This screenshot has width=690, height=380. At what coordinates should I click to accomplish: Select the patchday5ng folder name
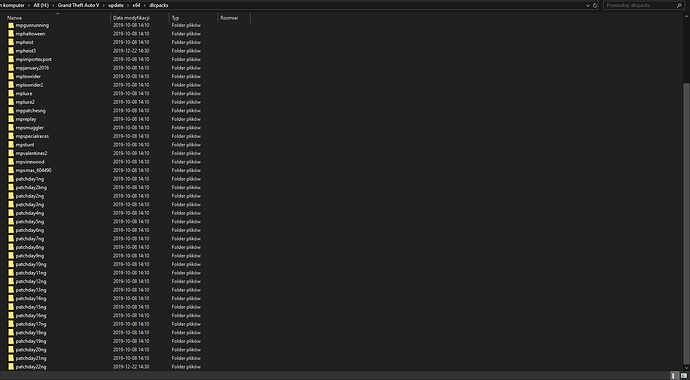29,222
